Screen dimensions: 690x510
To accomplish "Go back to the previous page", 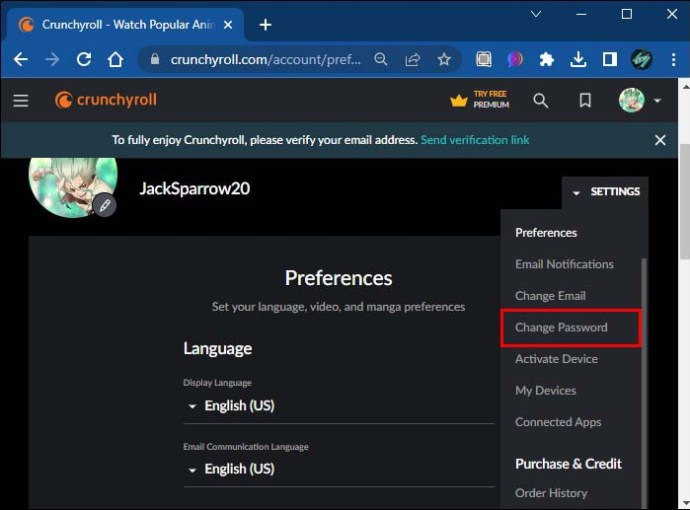I will [21, 59].
